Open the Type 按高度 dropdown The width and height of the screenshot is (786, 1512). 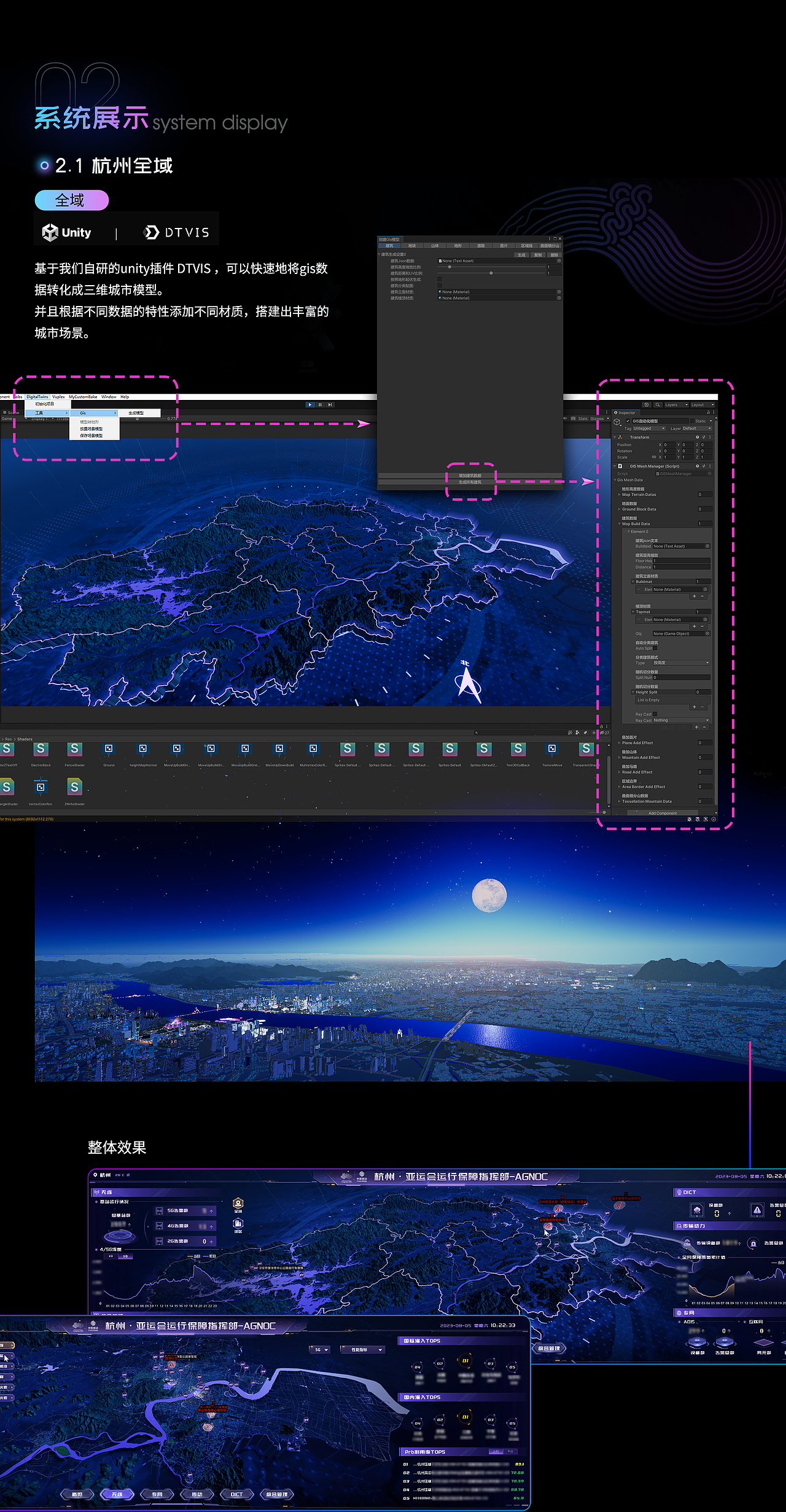[x=681, y=663]
